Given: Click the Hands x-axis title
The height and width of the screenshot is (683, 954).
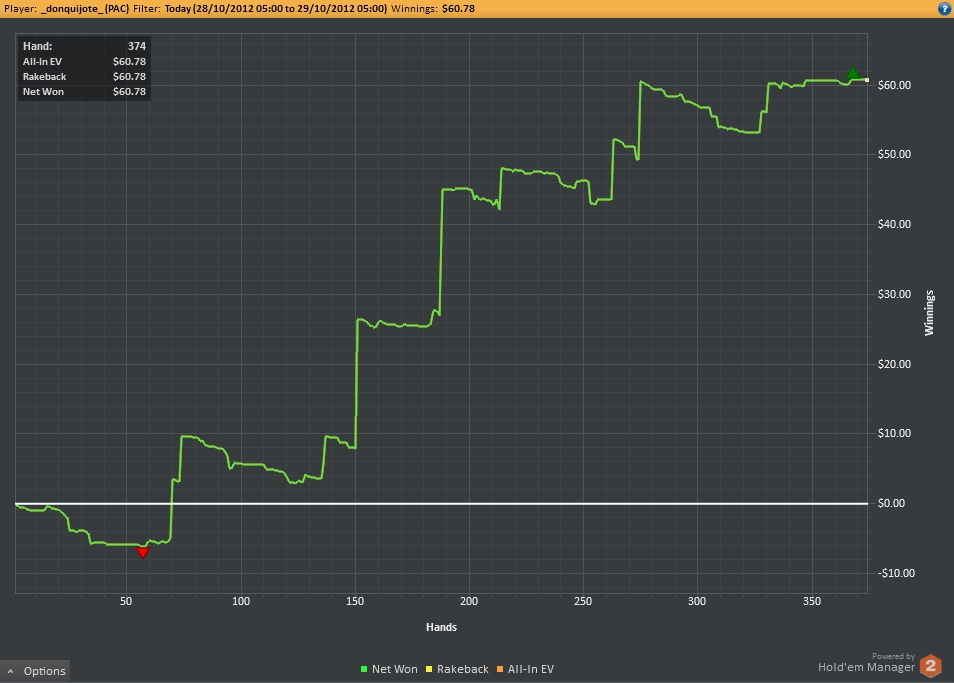Looking at the screenshot, I should [441, 627].
